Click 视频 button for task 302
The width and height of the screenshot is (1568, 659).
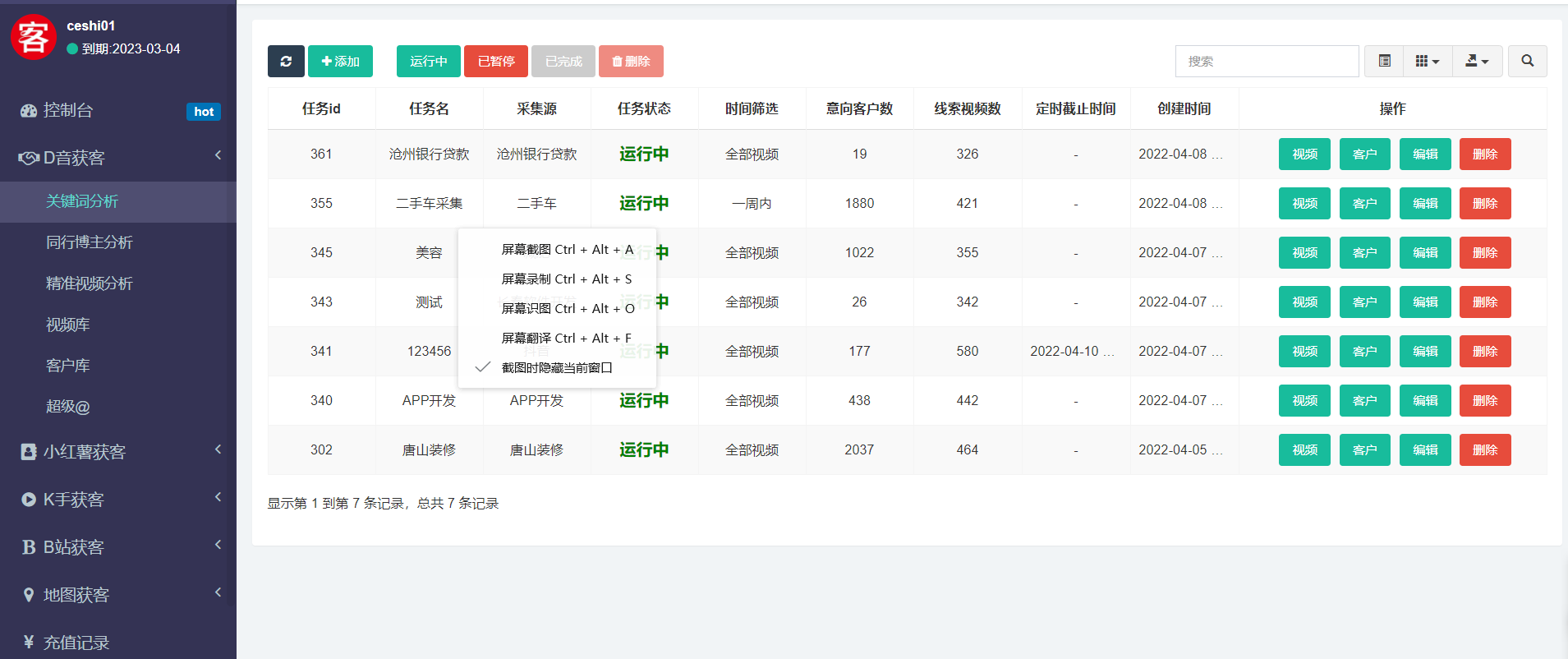click(1304, 450)
